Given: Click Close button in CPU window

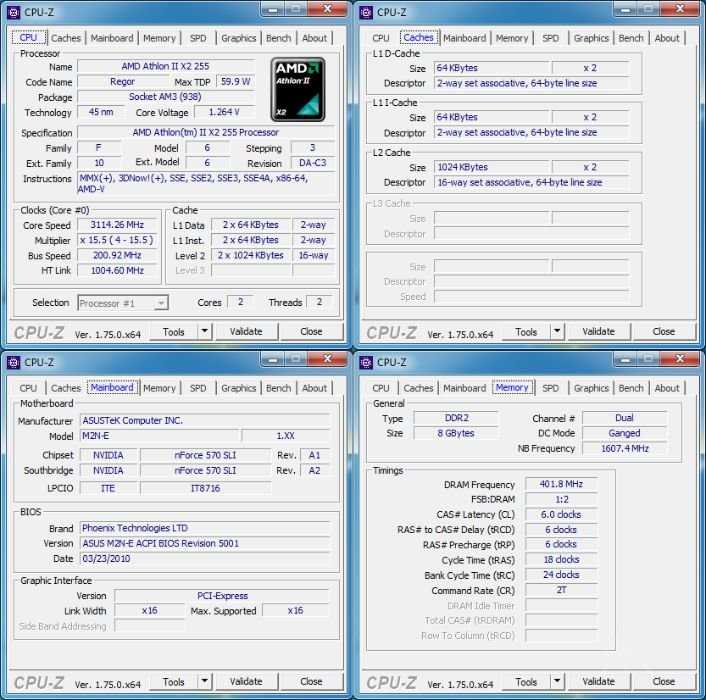Looking at the screenshot, I should coord(311,332).
